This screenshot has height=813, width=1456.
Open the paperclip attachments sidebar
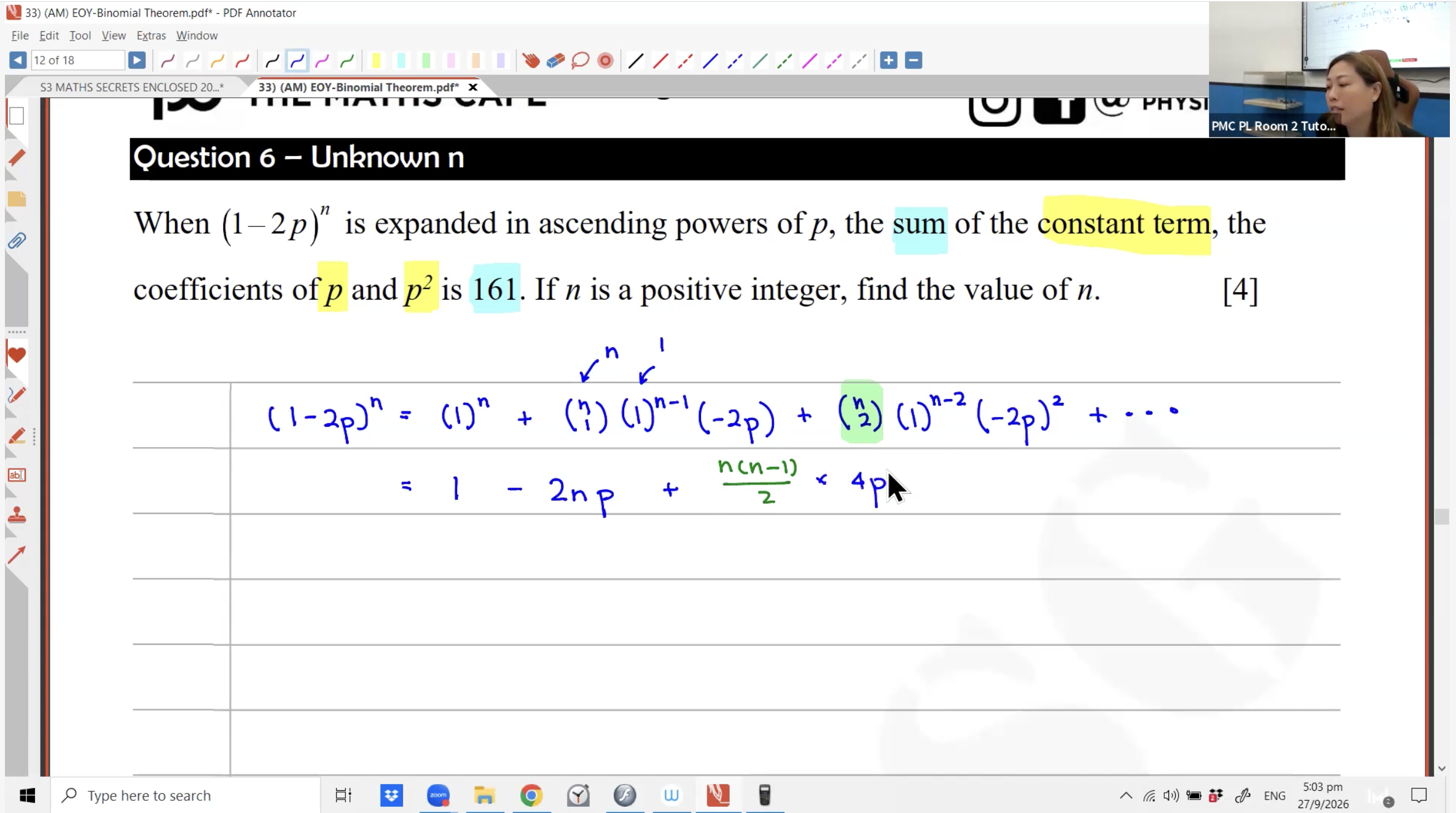(x=17, y=241)
